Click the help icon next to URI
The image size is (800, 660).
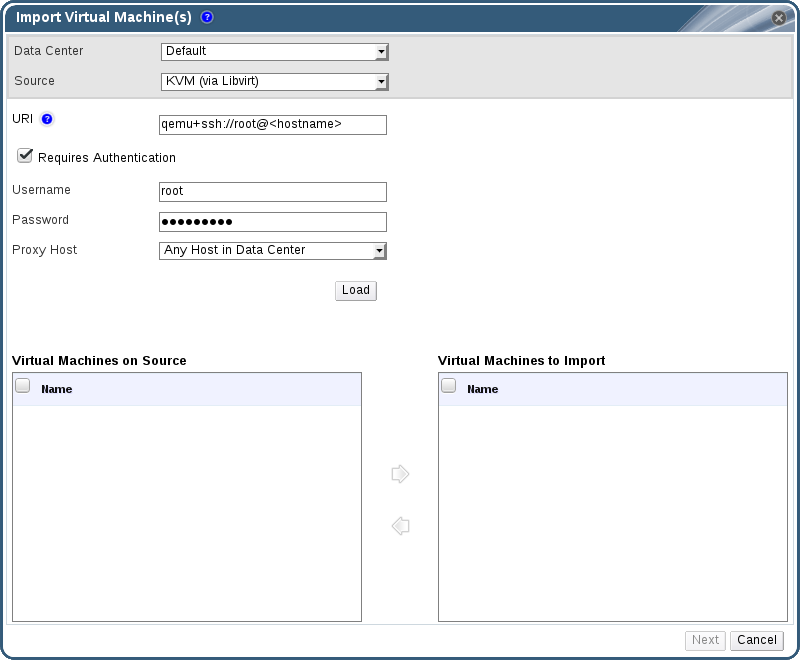click(x=47, y=119)
